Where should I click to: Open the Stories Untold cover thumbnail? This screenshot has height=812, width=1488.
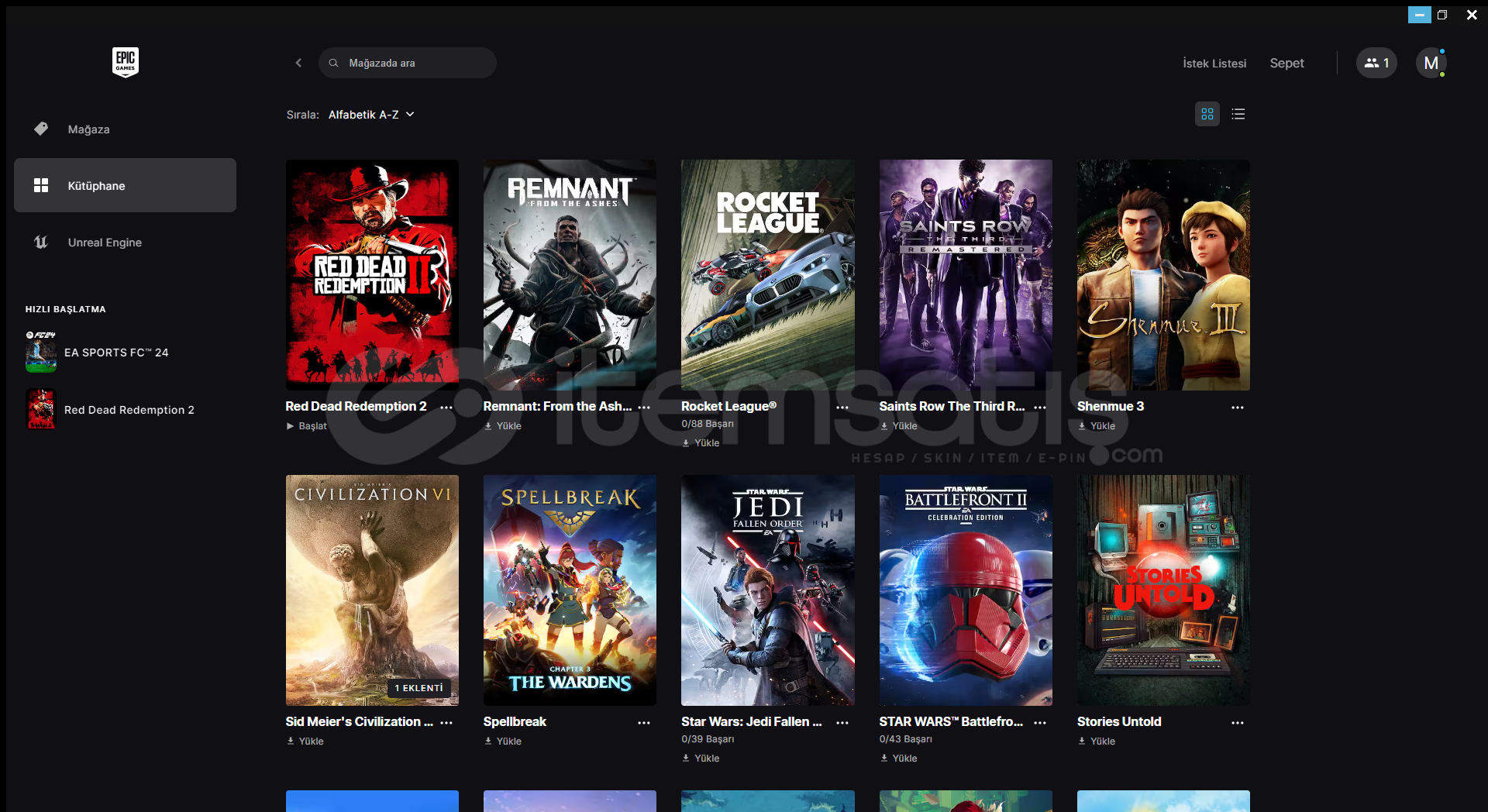tap(1163, 590)
